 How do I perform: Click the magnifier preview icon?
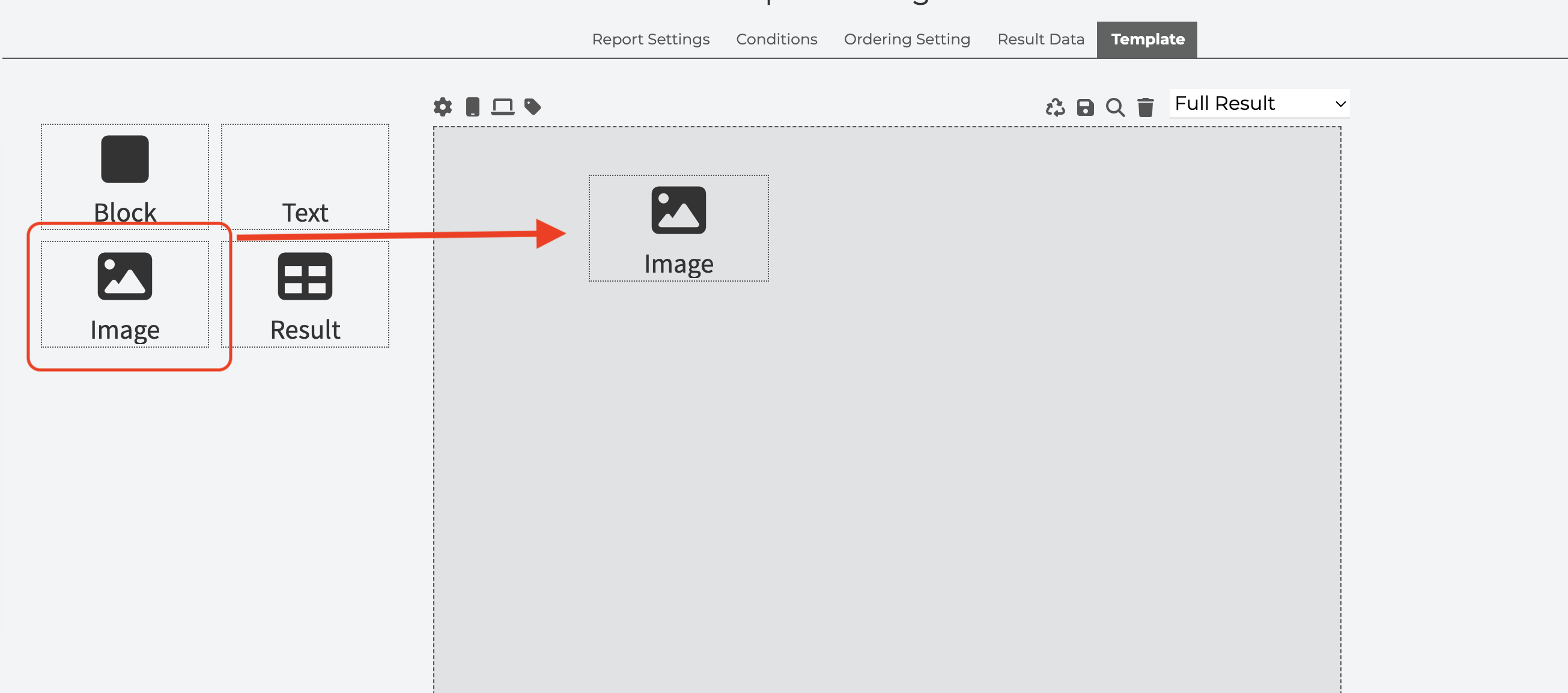point(1115,107)
